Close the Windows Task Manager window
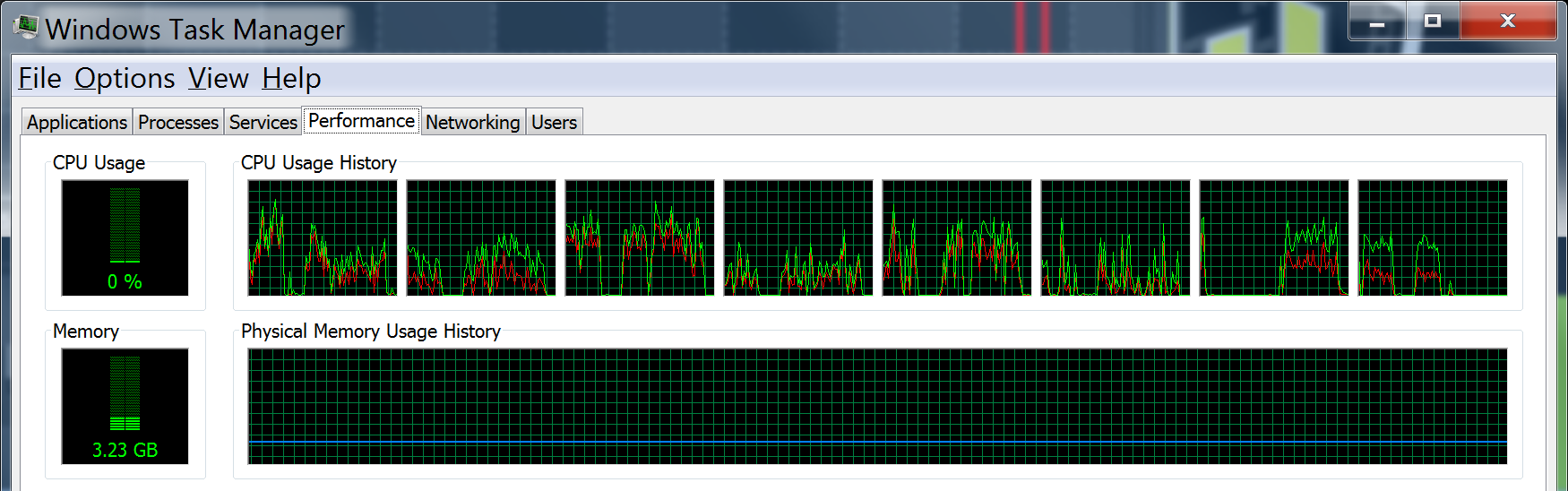The width and height of the screenshot is (1568, 491). [x=1508, y=22]
